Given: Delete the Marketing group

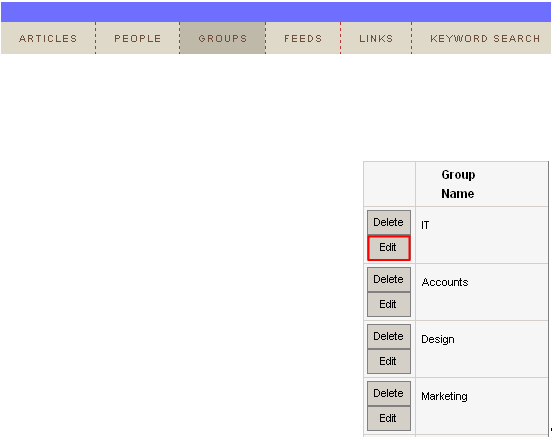Looking at the screenshot, I should [x=389, y=394].
